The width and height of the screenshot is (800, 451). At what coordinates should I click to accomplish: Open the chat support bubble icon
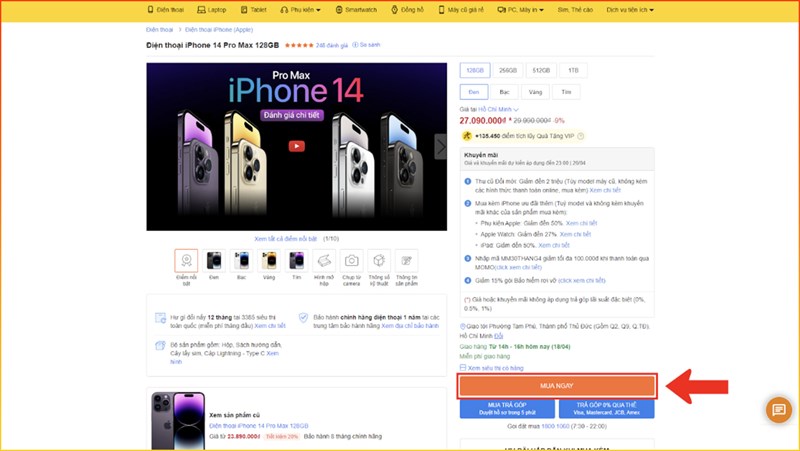click(x=779, y=409)
